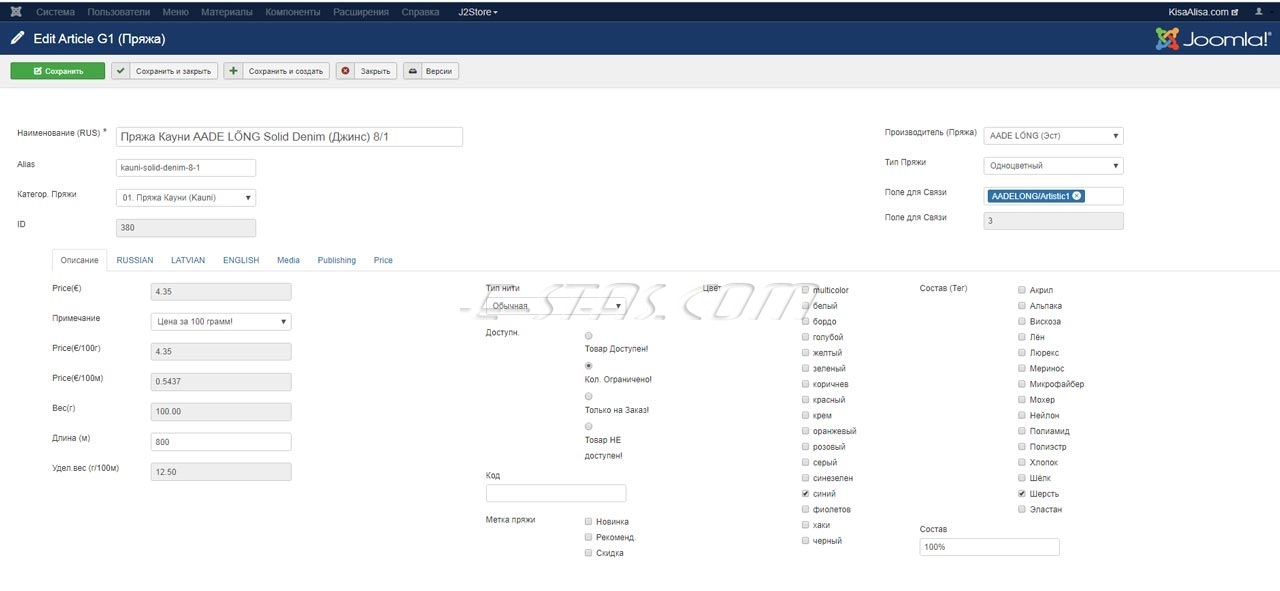The height and width of the screenshot is (591, 1280).
Task: Switch to the LATVIAN tab
Action: pyautogui.click(x=188, y=260)
